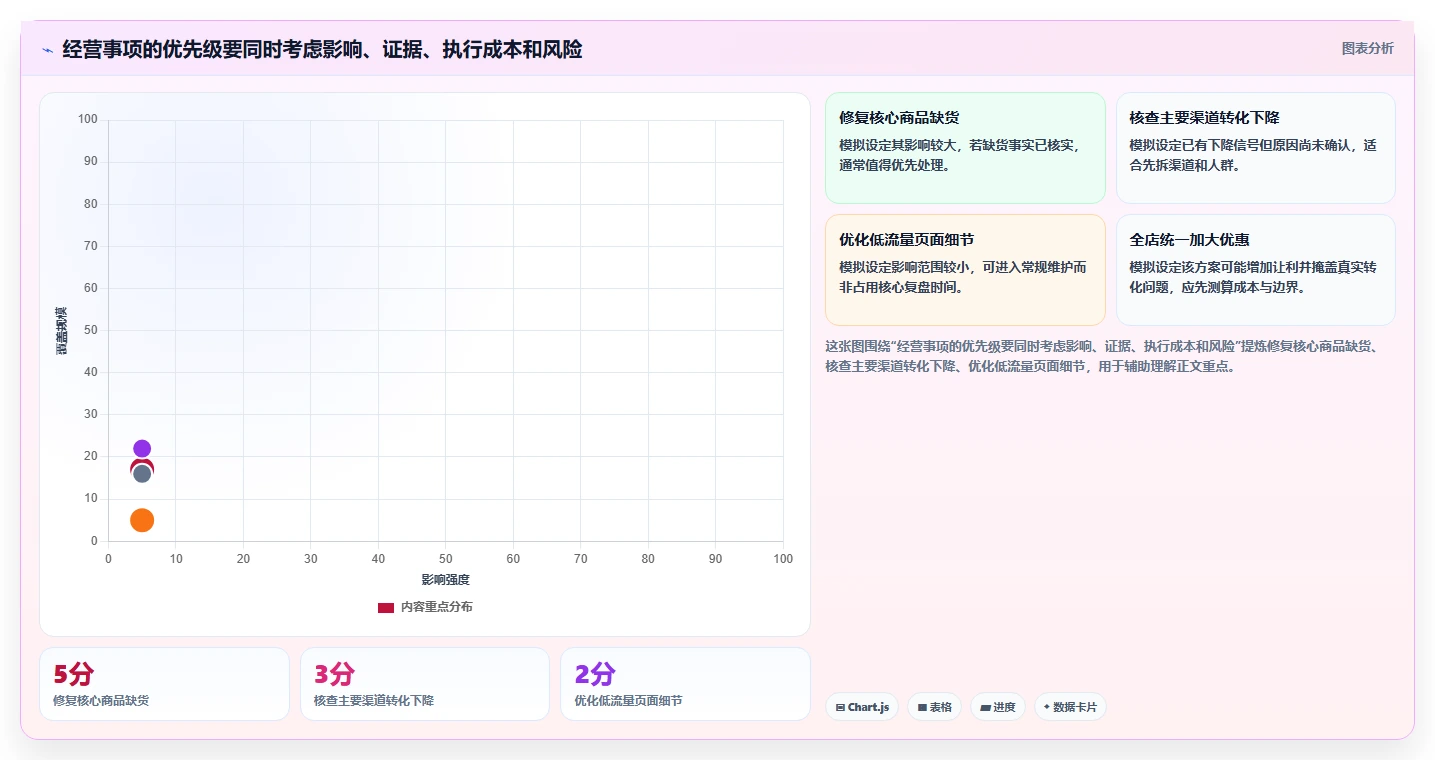This screenshot has width=1435, height=760.
Task: Select the orange bubble on the chart
Action: point(142,520)
